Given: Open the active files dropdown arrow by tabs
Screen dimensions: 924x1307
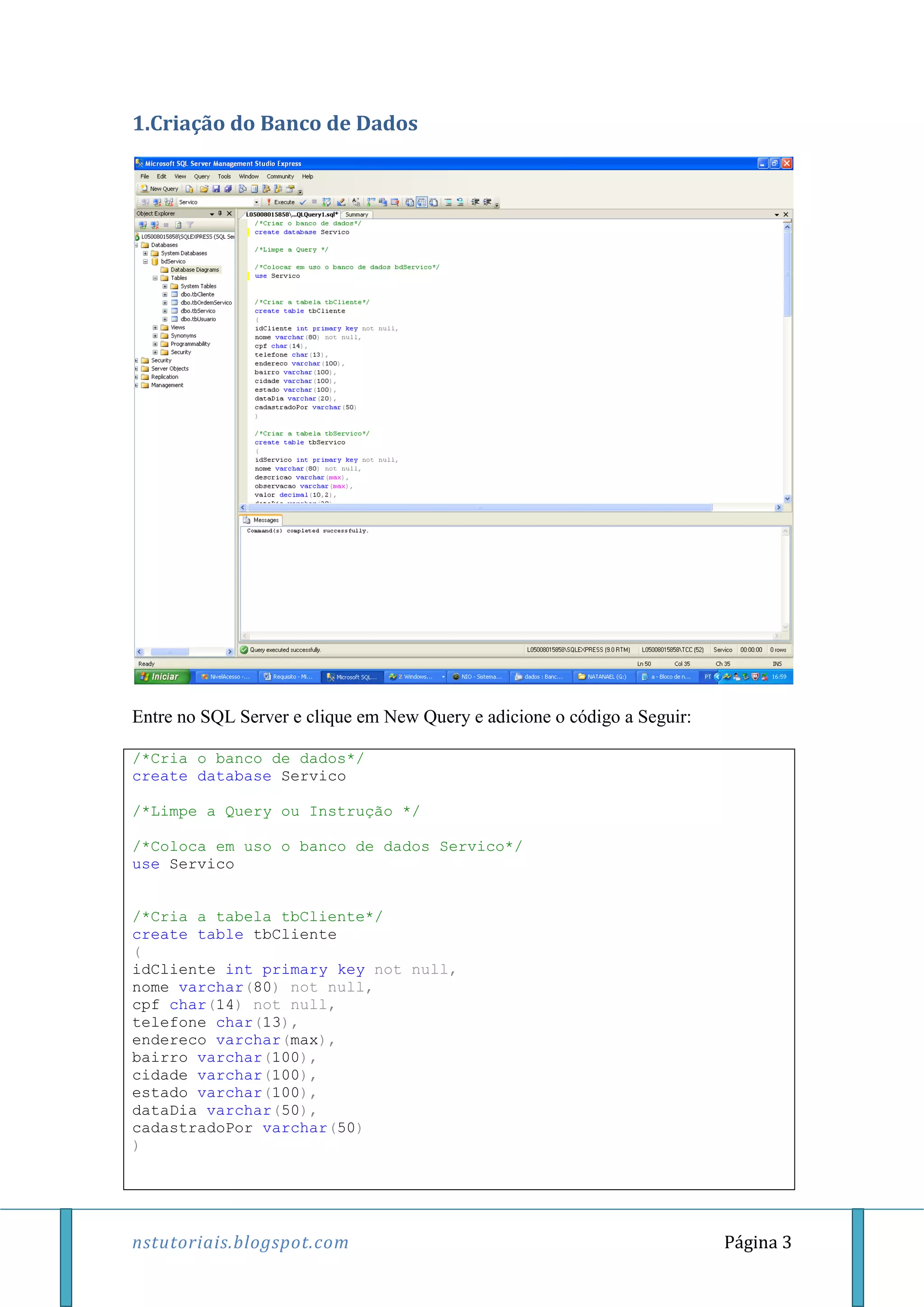Looking at the screenshot, I should pos(776,215).
